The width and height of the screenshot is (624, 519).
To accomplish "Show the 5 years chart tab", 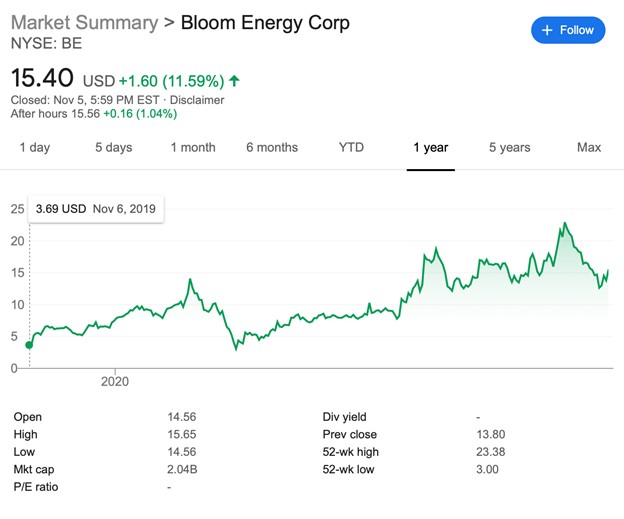I will (509, 147).
